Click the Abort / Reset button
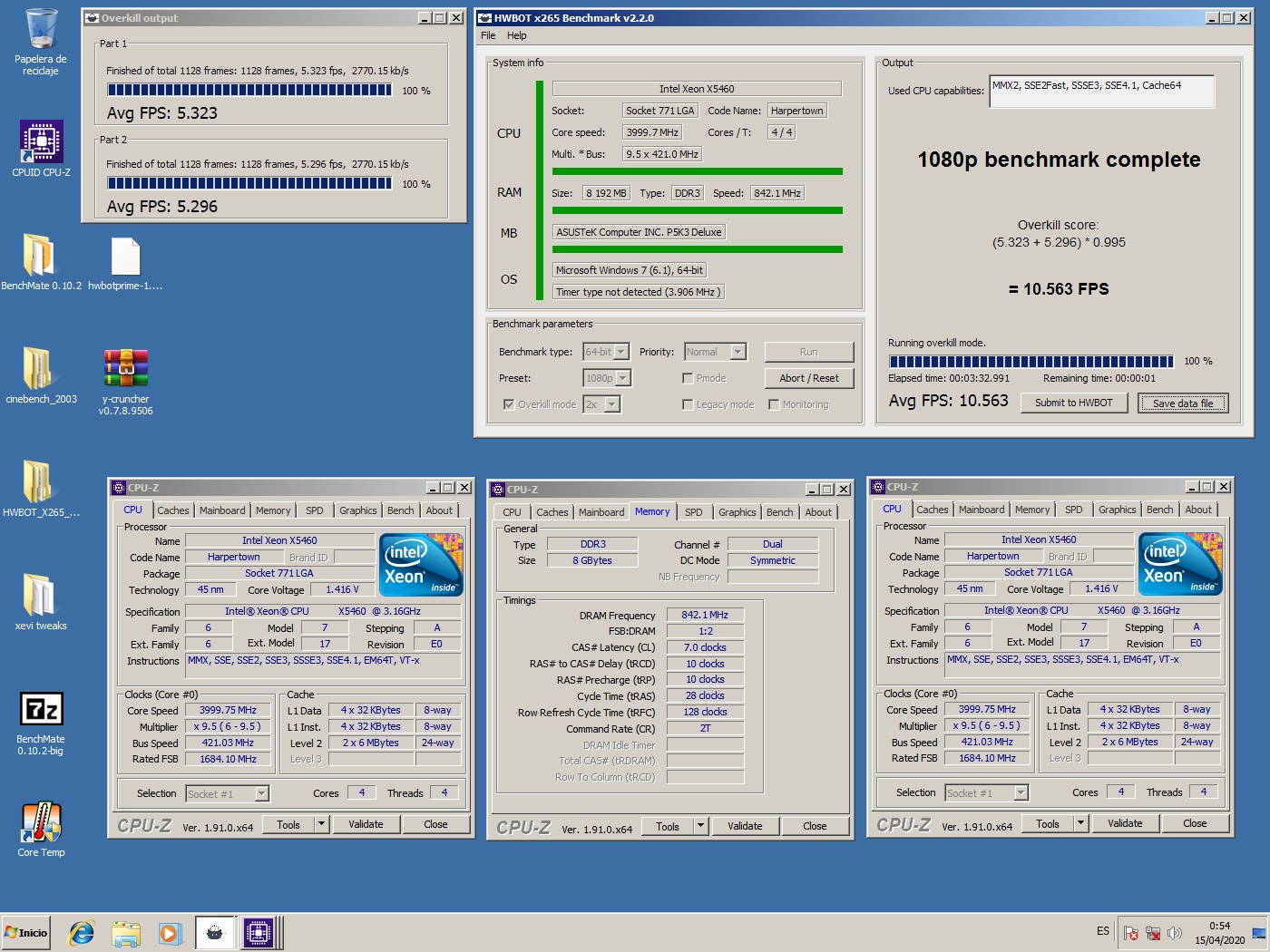Screen dimensions: 1270x952 809,378
